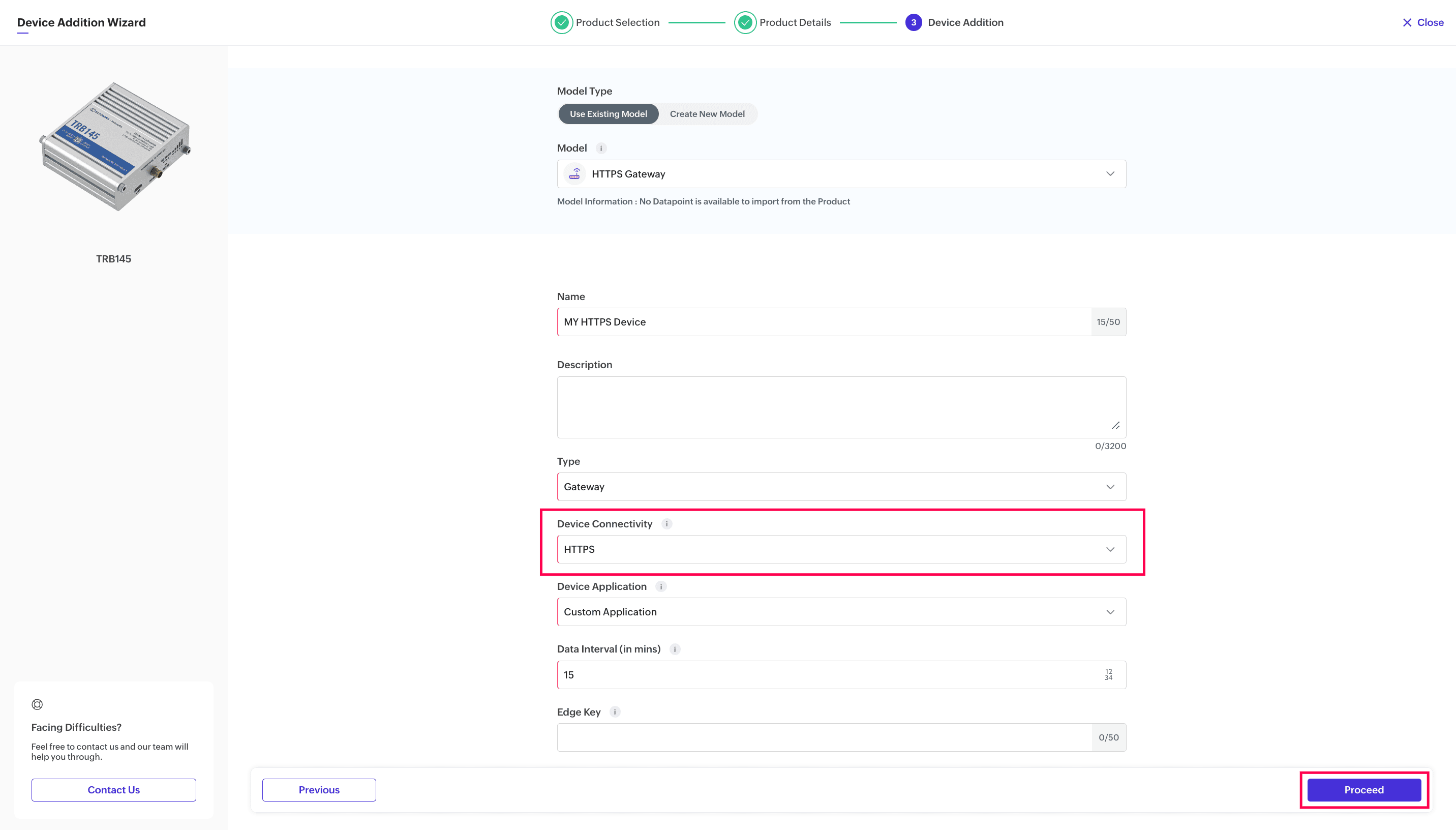
Task: Click the Device Connectivity info icon
Action: pos(666,524)
